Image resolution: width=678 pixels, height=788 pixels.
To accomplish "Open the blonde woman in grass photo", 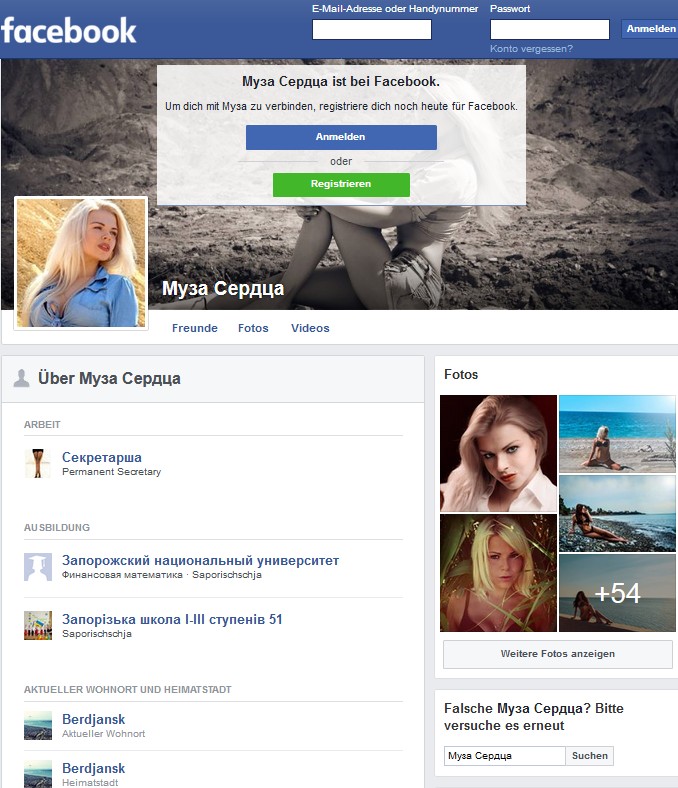I will click(498, 573).
